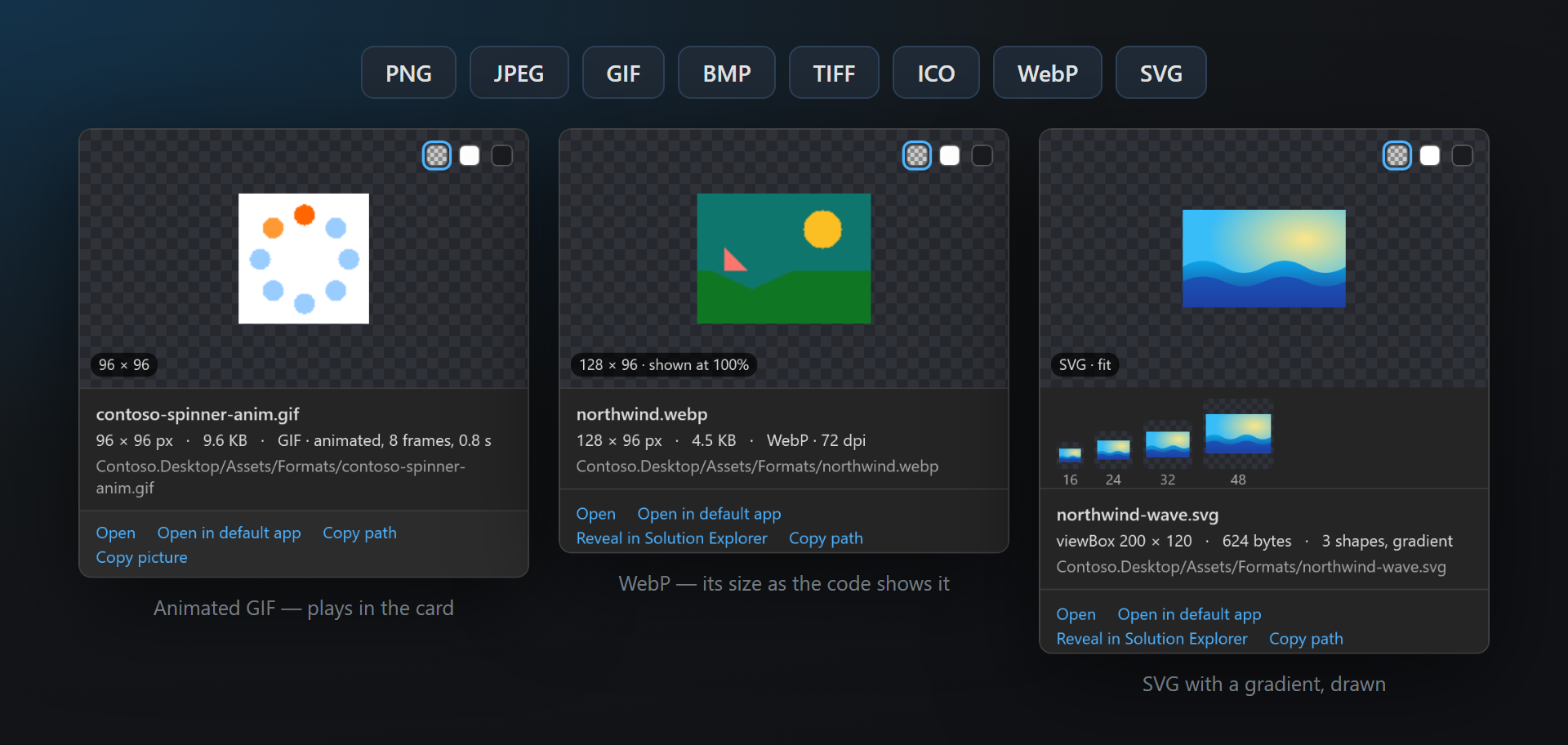Viewport: 1568px width, 745px height.
Task: Choose the BMP format tab
Action: pyautogui.click(x=727, y=73)
